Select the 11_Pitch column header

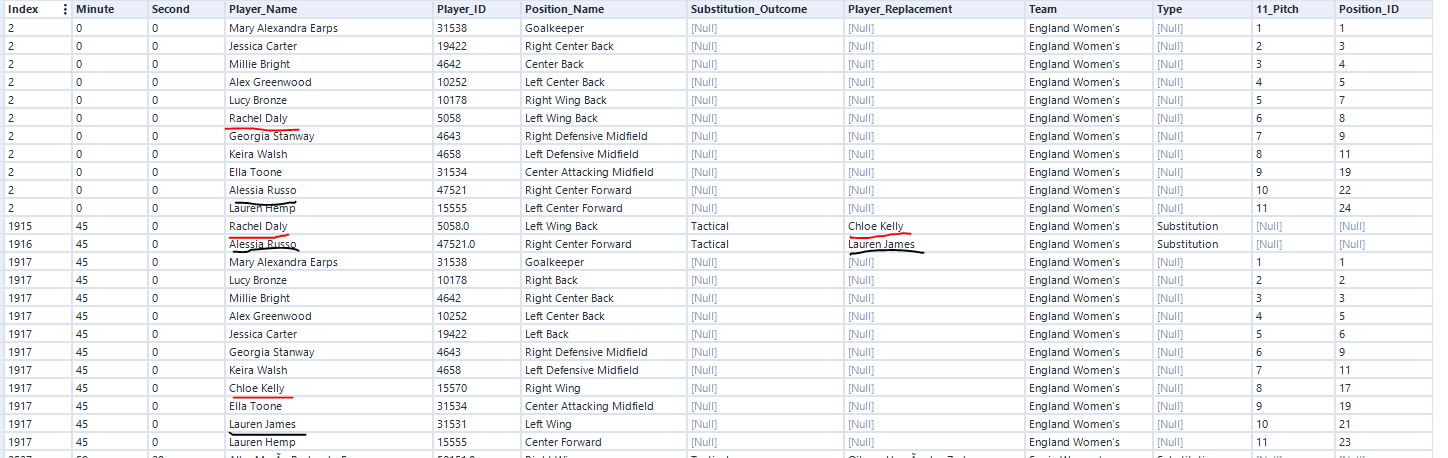tap(1277, 10)
